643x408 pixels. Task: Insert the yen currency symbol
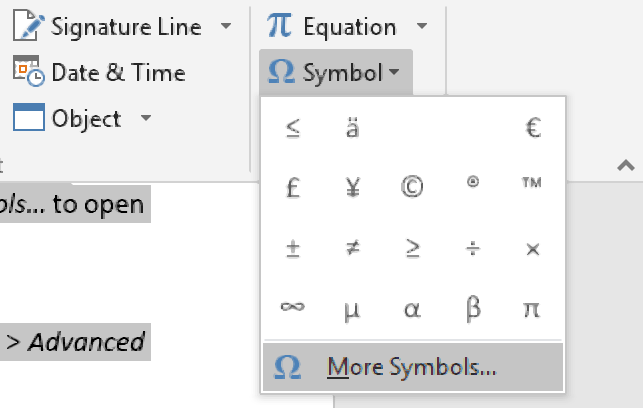[x=352, y=188]
